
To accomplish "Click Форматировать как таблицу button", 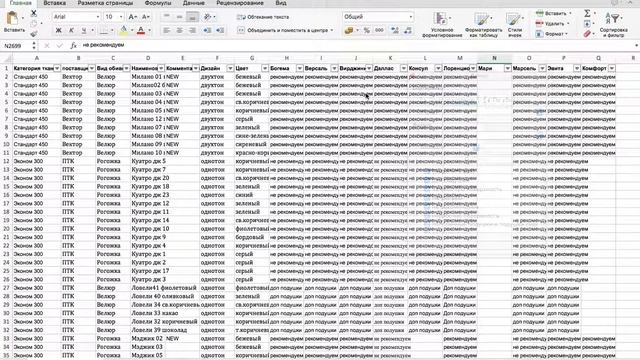I will point(484,25).
